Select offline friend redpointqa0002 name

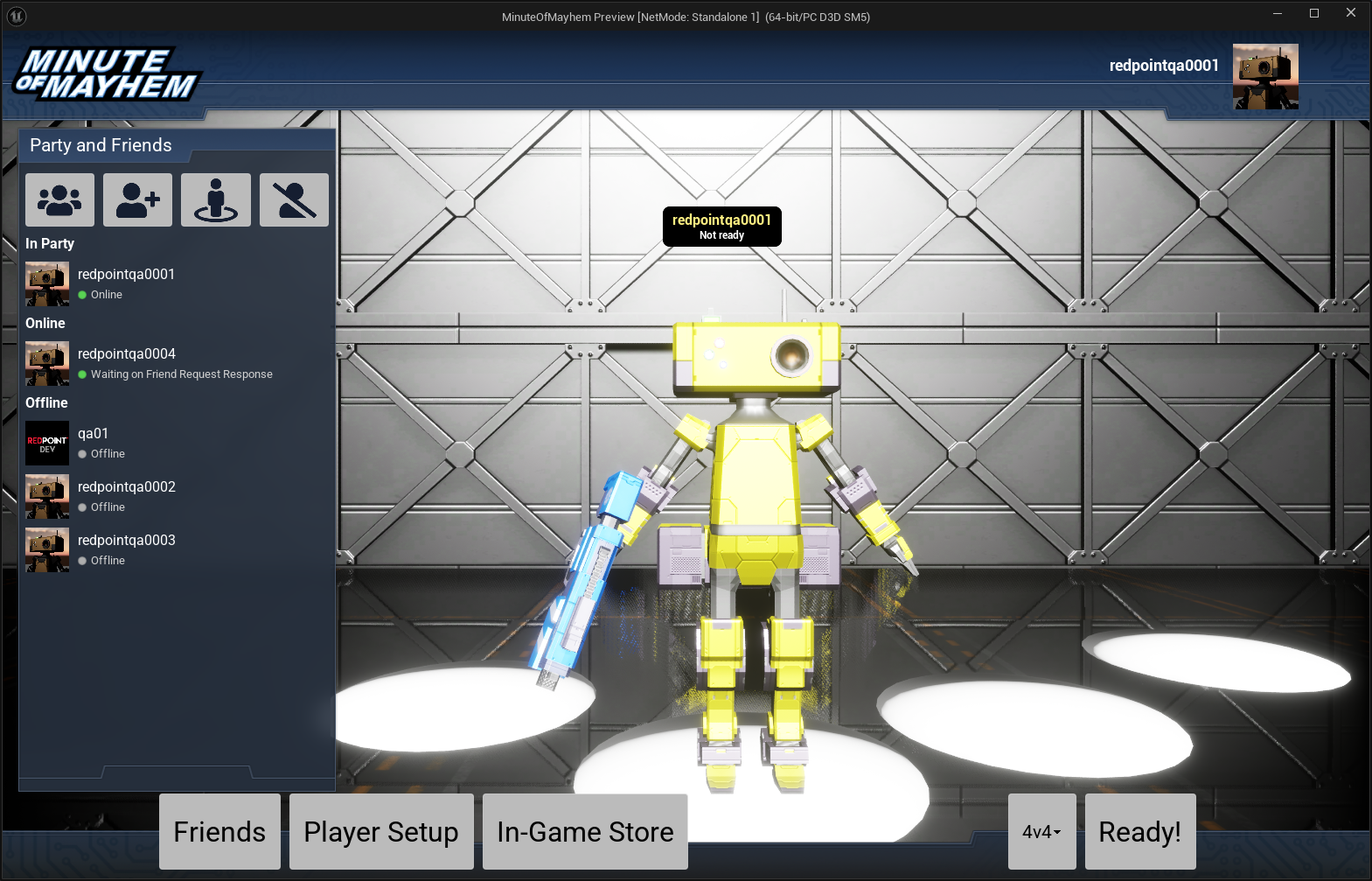tap(127, 486)
